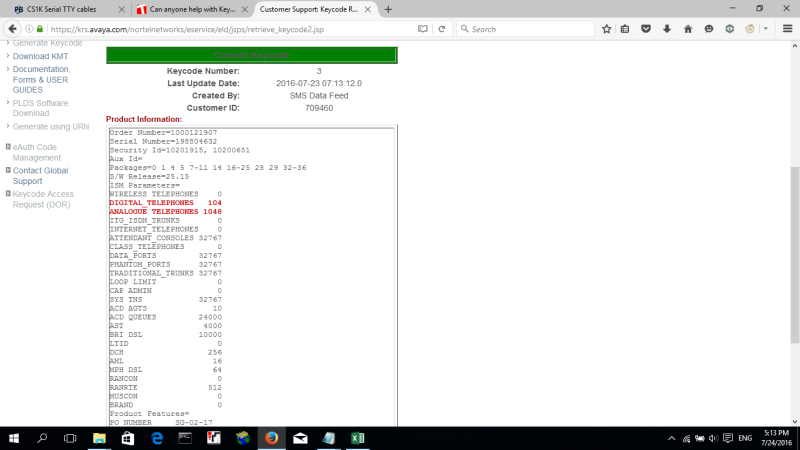Switch to Can anyone help with Key tab

[192, 9]
